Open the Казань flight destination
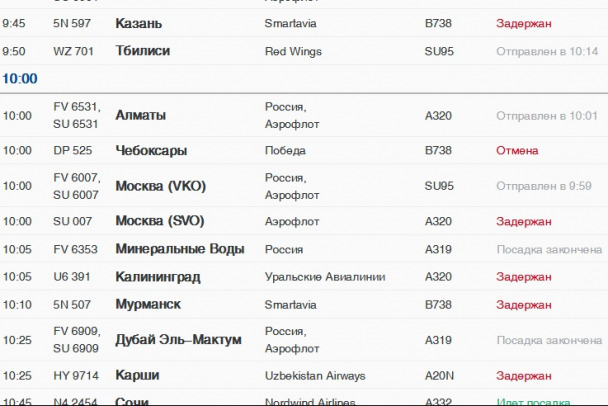Image resolution: width=608 pixels, height=406 pixels. pyautogui.click(x=139, y=22)
